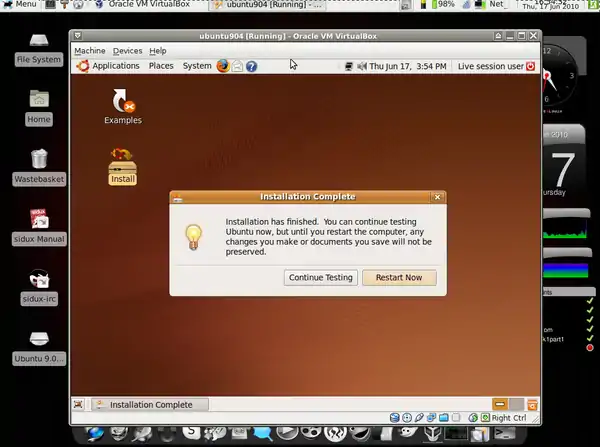Viewport: 600px width, 447px height.
Task: Open Firefox from the Ubuntu top panel
Action: coord(223,66)
